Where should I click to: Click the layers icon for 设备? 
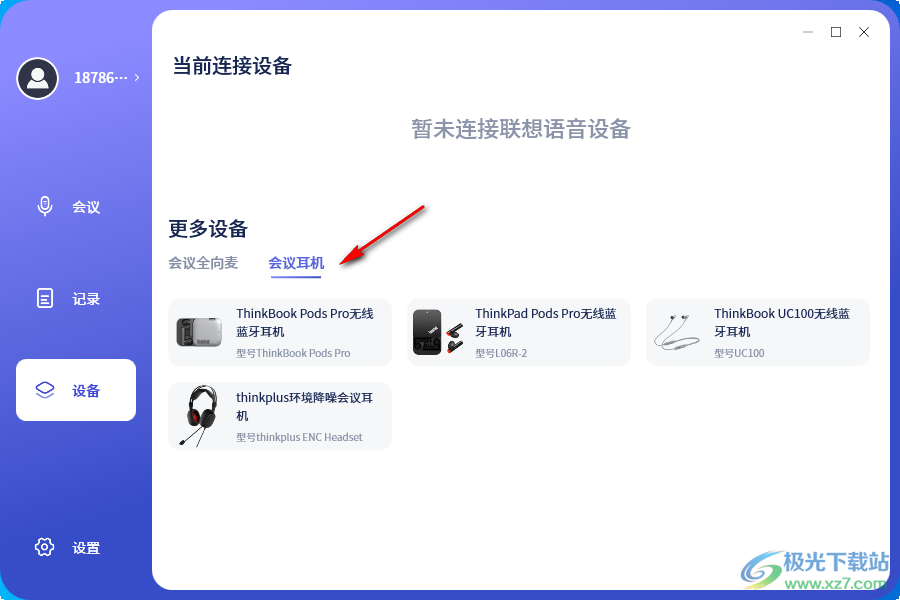45,390
